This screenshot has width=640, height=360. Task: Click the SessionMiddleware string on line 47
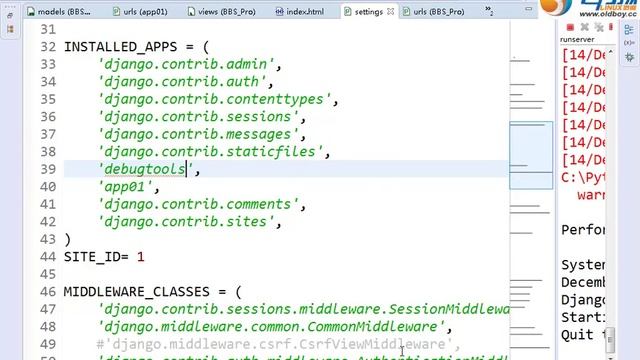tap(304, 310)
